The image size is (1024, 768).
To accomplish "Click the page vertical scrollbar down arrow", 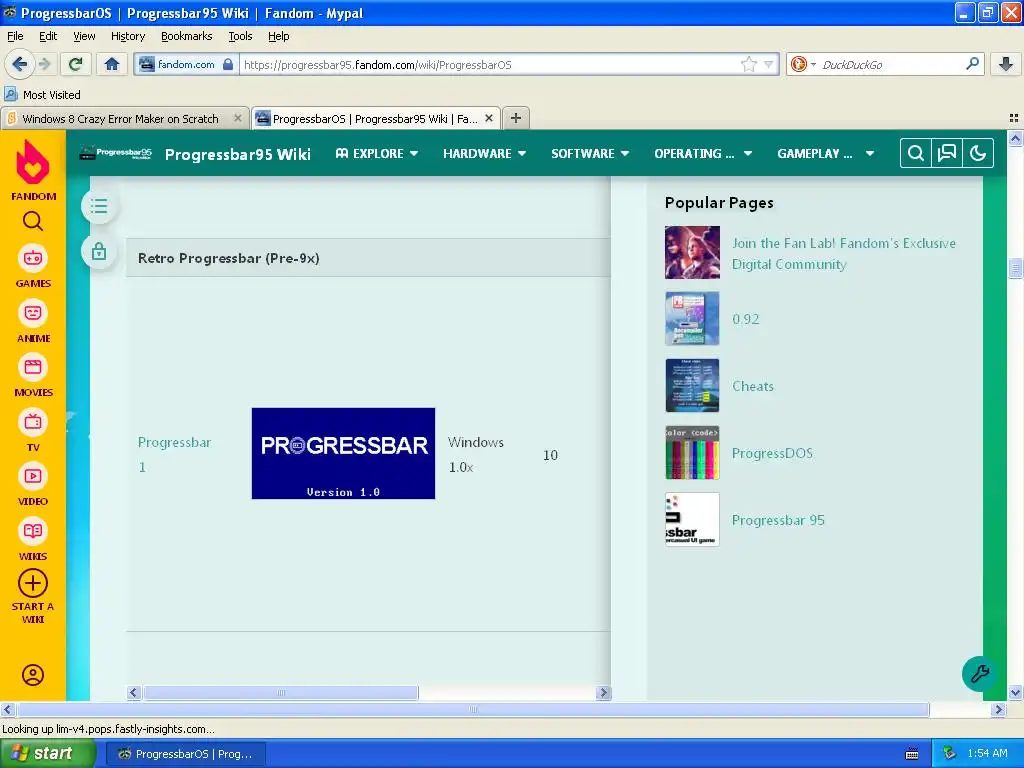I will pyautogui.click(x=1015, y=692).
